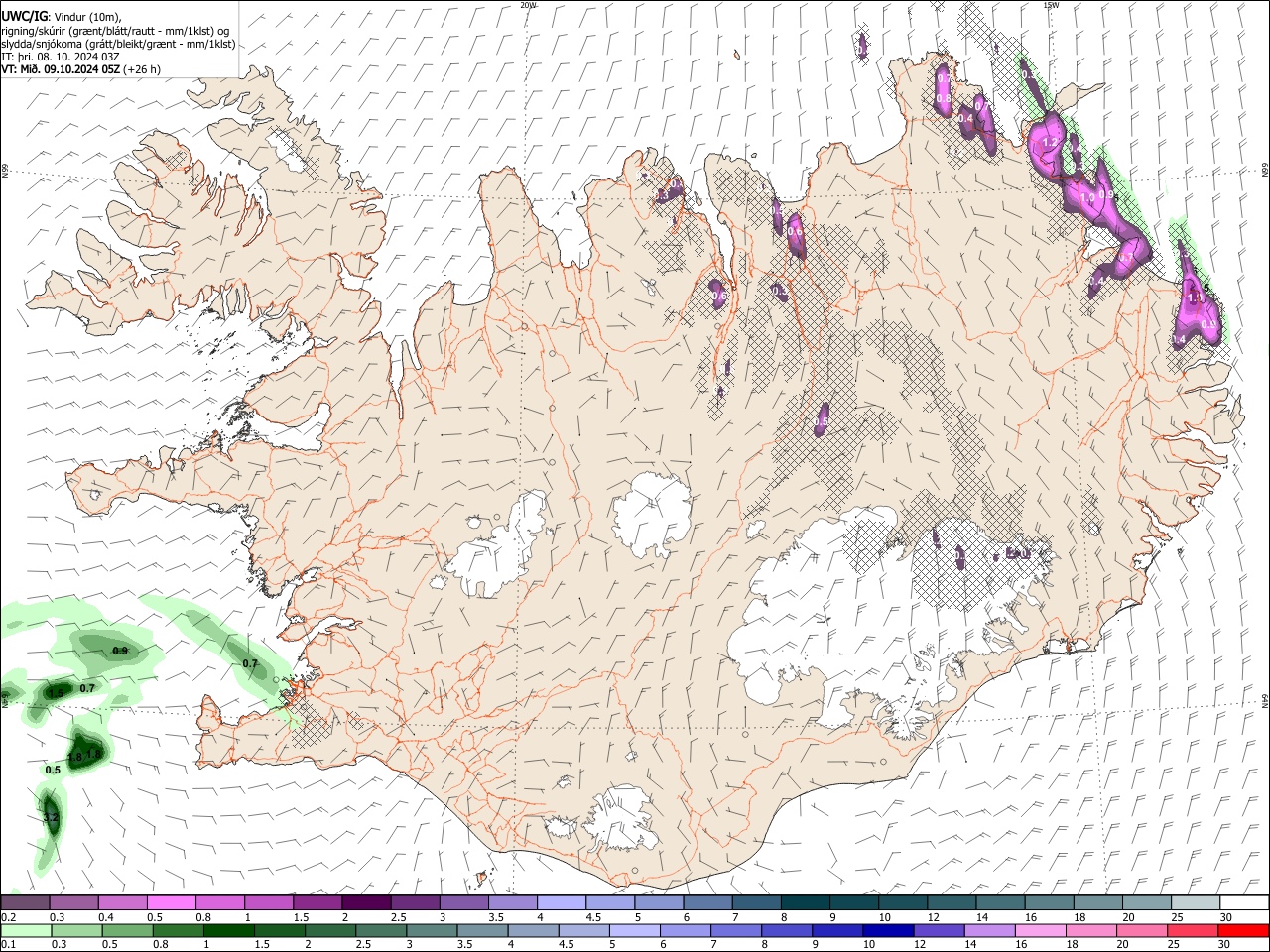Click the 'VT: Mið. 09.10.2024 05Z (+26 h)' line
This screenshot has width=1270, height=952.
point(81,69)
